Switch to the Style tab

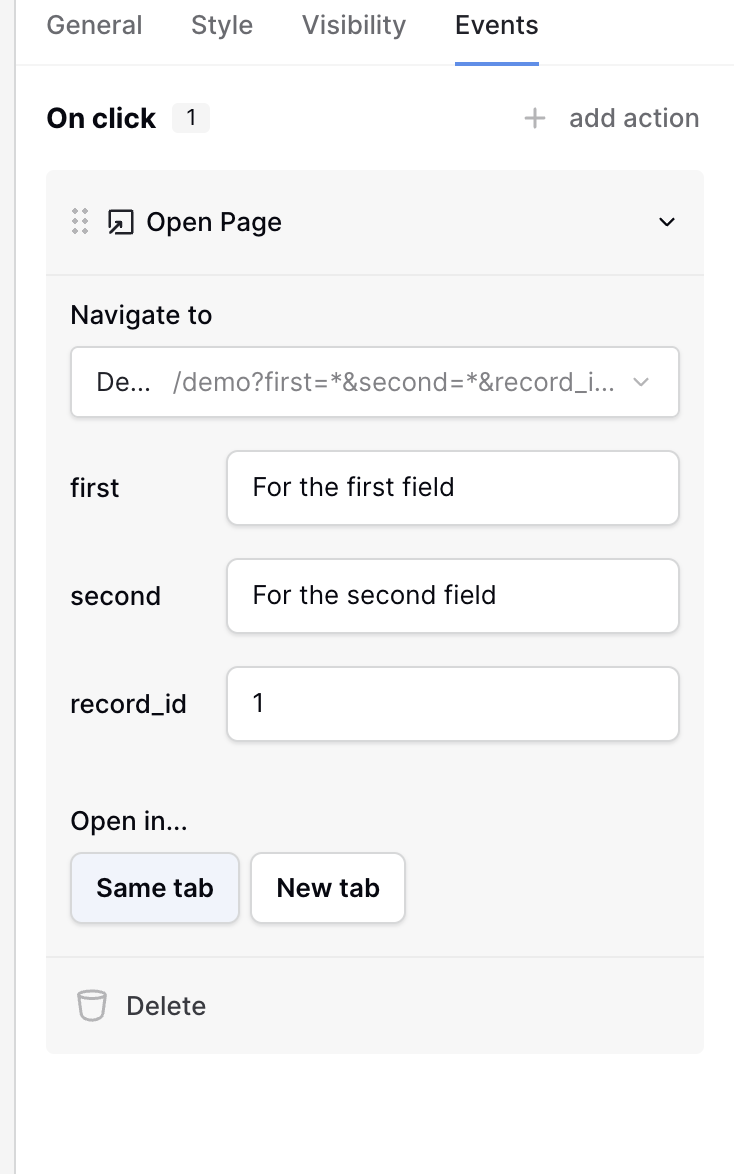[222, 26]
